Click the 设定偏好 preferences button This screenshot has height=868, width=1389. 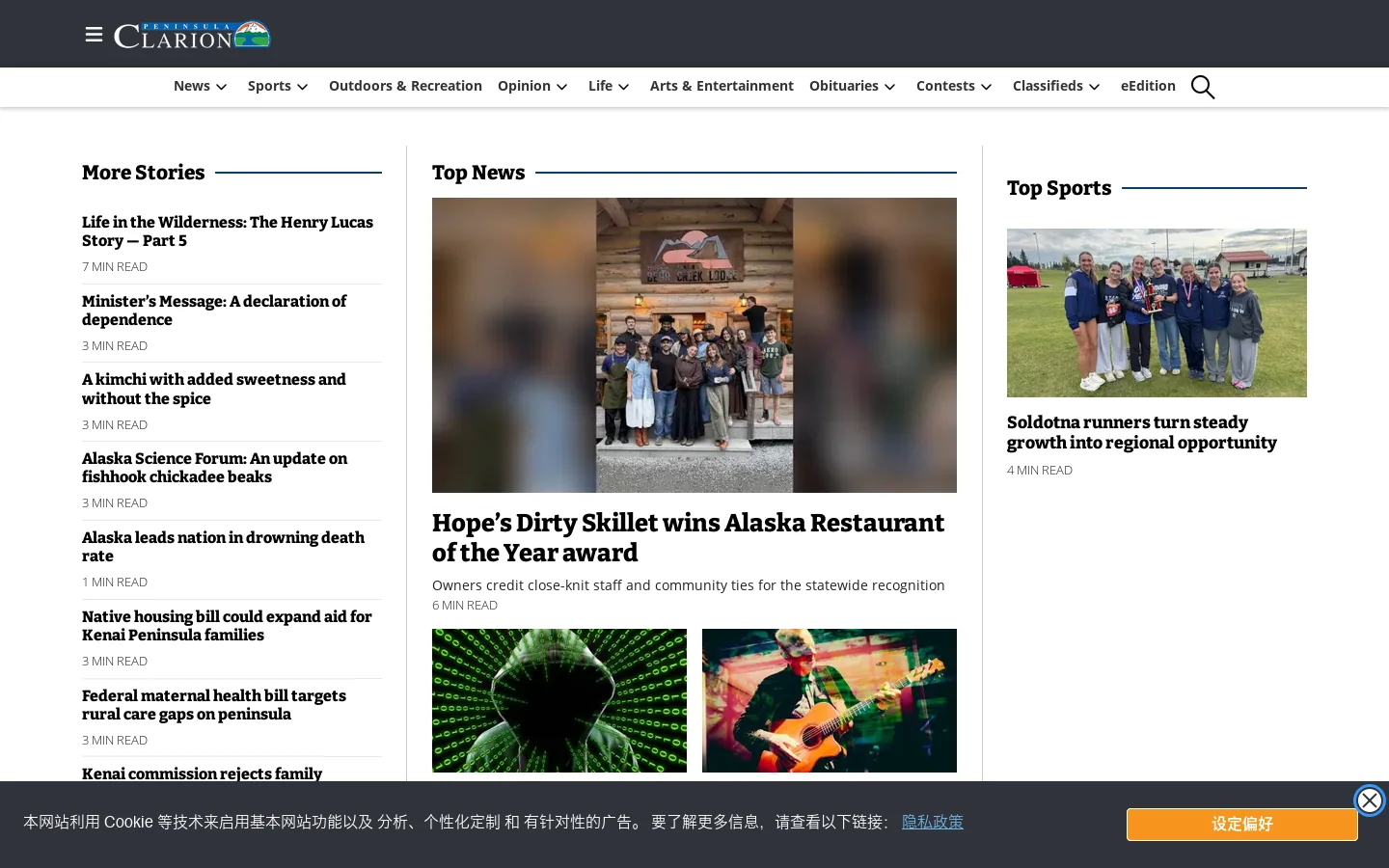click(1241, 825)
